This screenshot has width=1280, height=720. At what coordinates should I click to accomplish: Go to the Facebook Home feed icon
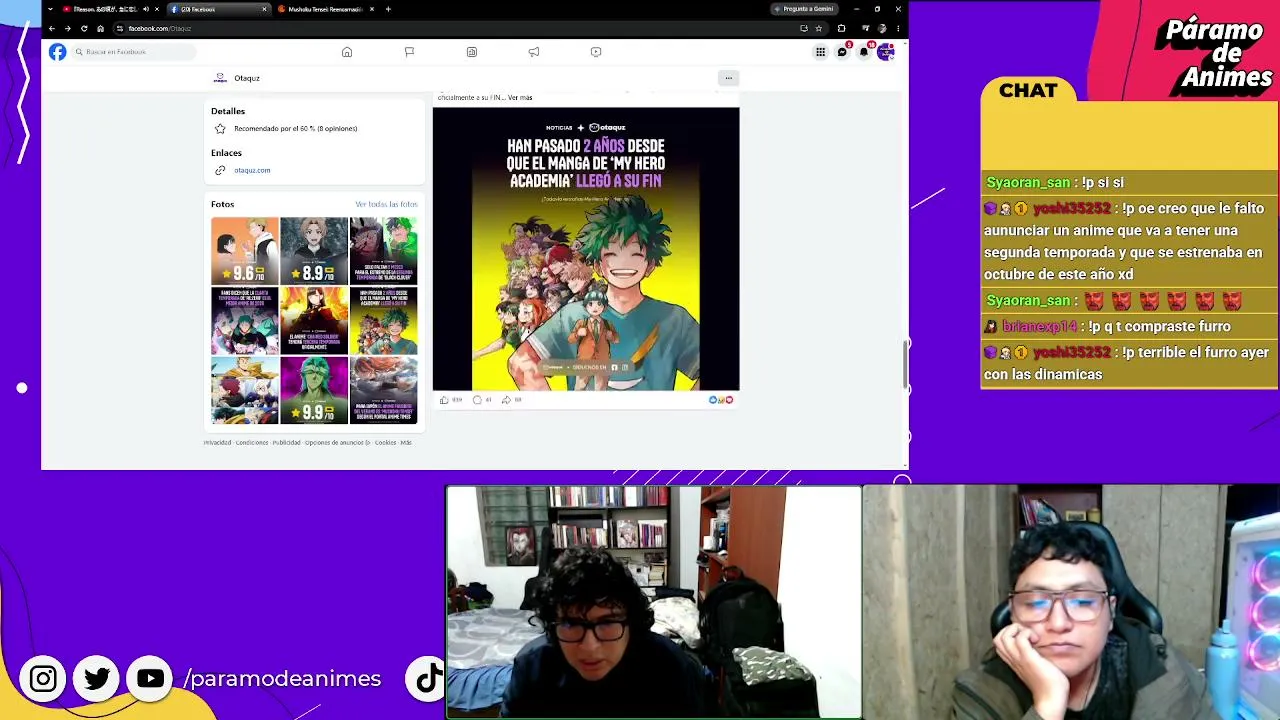click(x=347, y=52)
